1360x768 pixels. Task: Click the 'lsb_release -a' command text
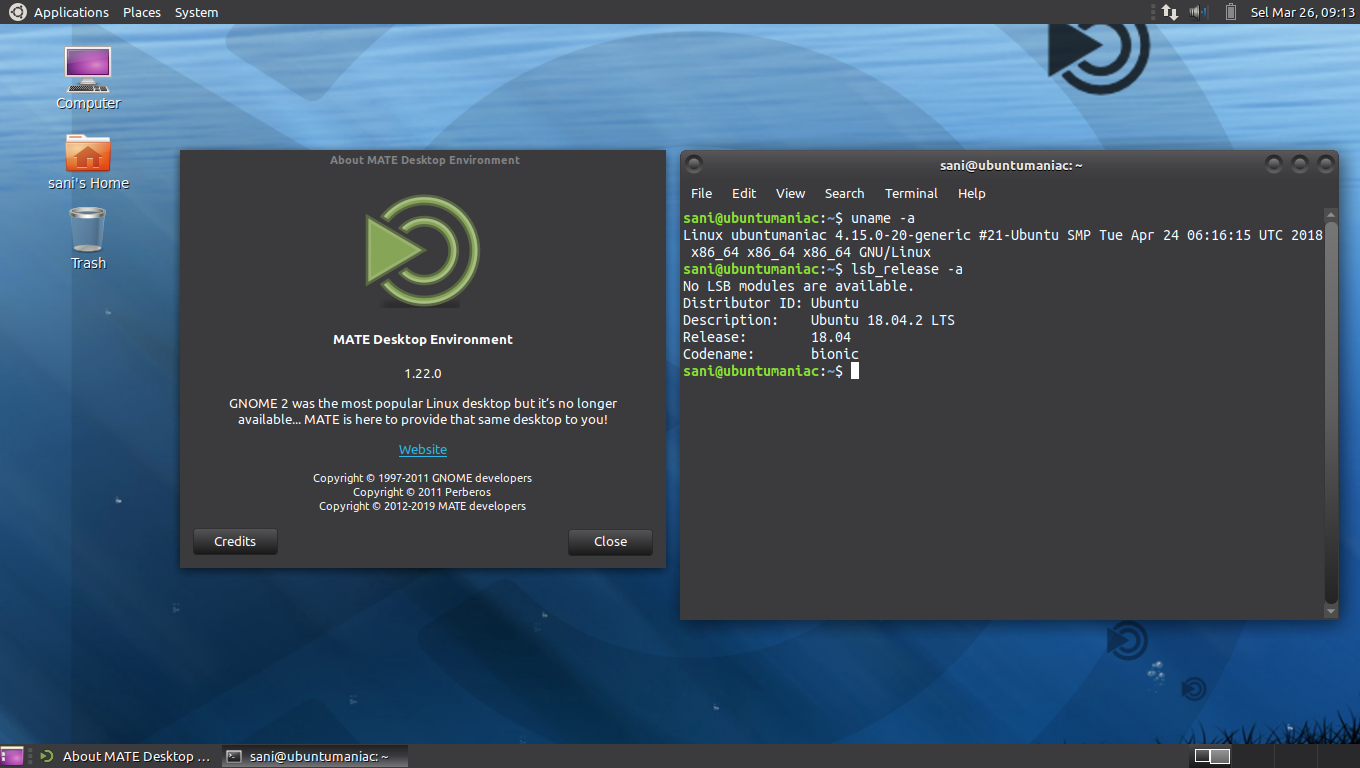coord(907,269)
